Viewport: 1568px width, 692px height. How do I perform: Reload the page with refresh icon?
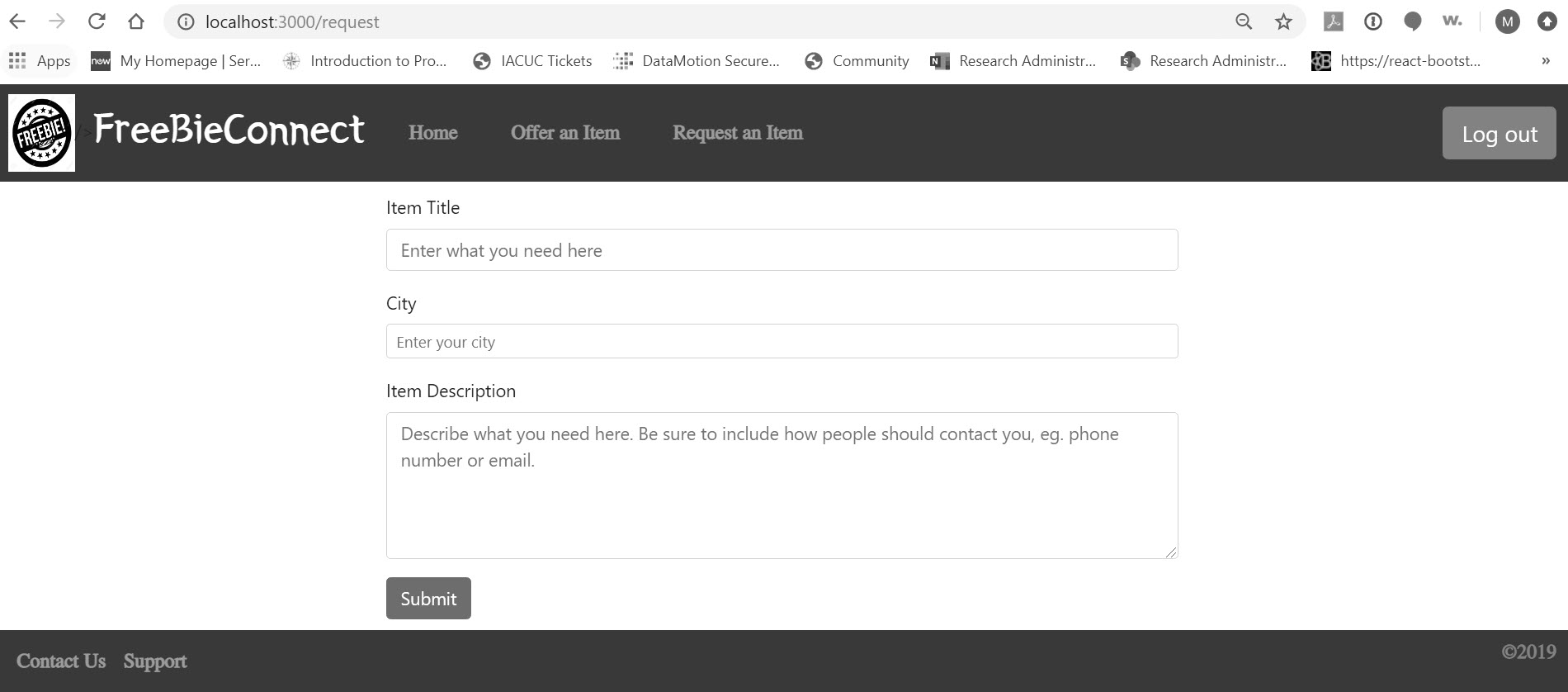[97, 21]
